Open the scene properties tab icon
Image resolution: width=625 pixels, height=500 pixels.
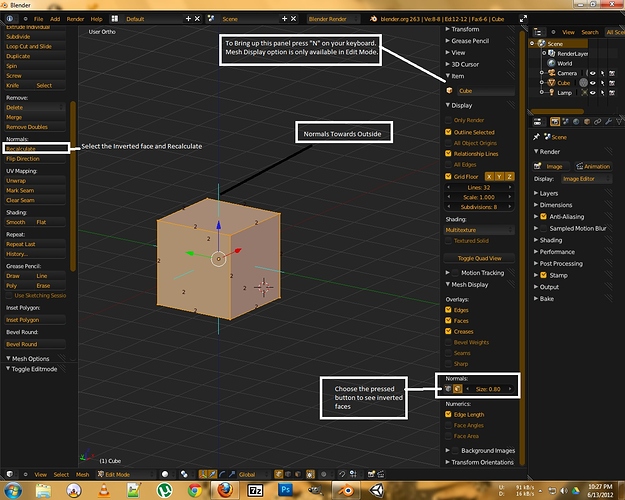click(x=565, y=122)
